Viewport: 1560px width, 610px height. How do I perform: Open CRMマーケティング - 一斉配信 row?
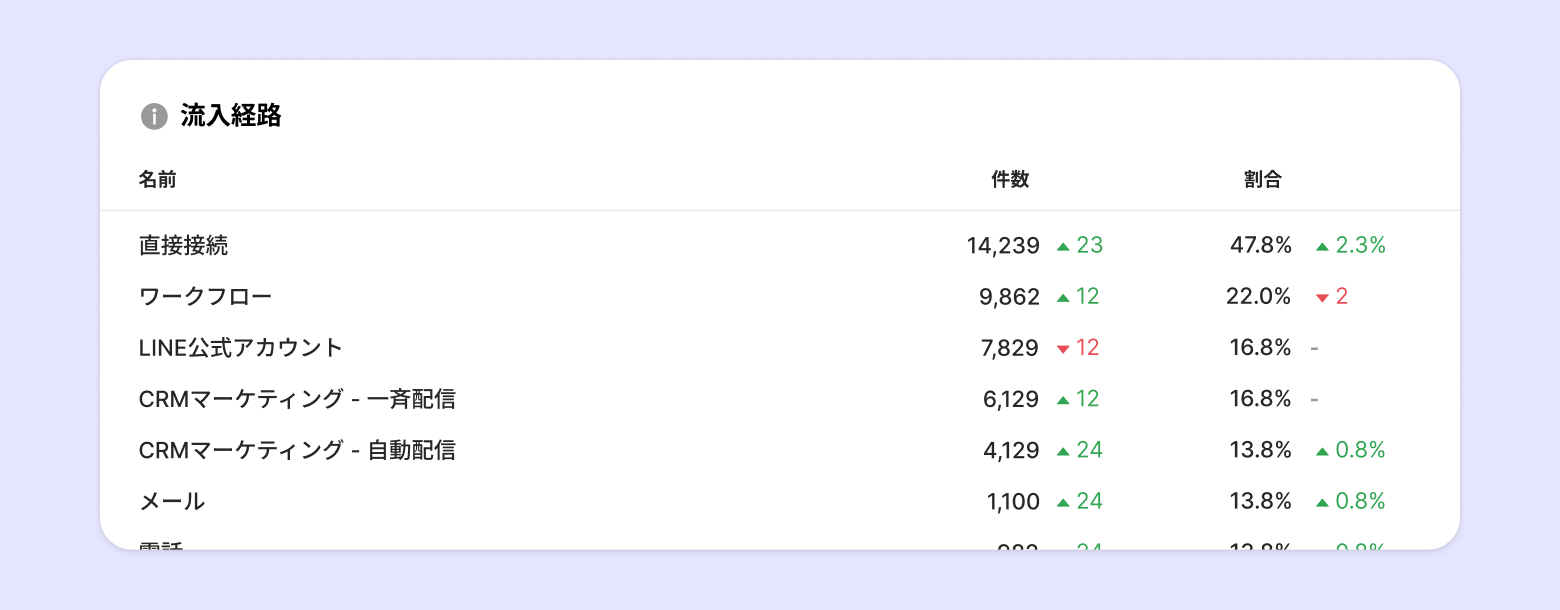tap(297, 399)
